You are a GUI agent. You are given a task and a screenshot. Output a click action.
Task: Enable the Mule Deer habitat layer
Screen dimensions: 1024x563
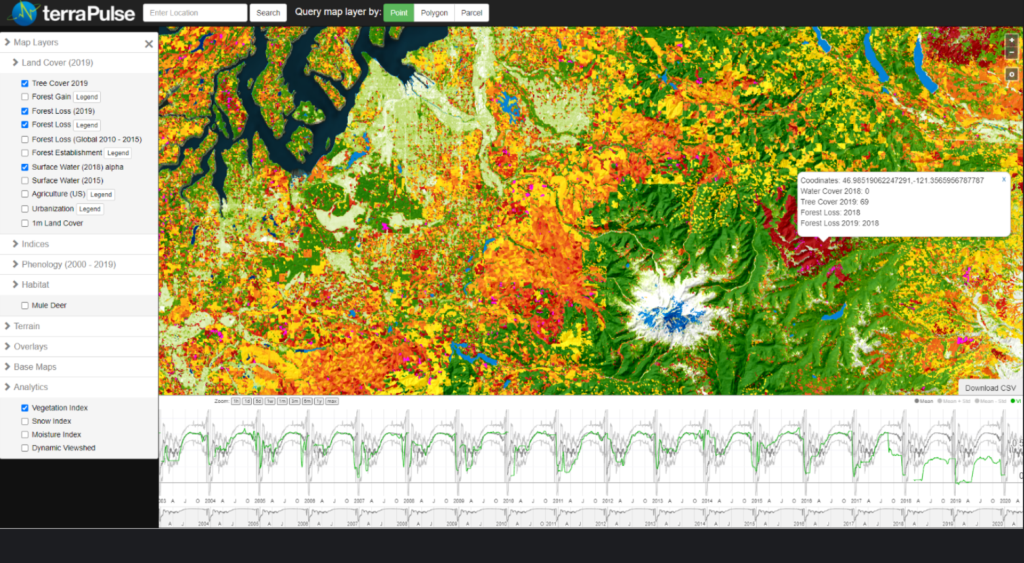(25, 305)
